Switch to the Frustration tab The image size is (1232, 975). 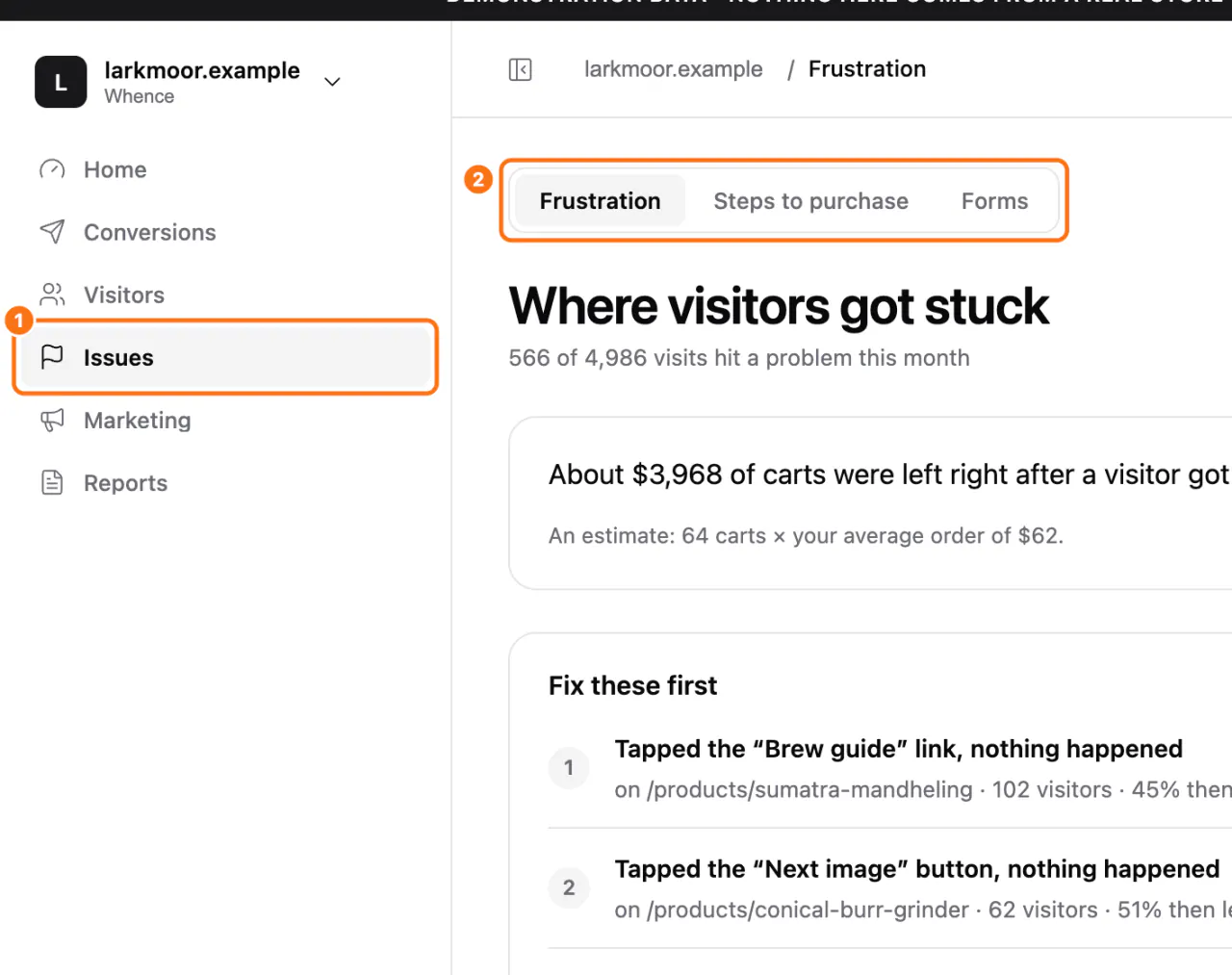[x=600, y=201]
